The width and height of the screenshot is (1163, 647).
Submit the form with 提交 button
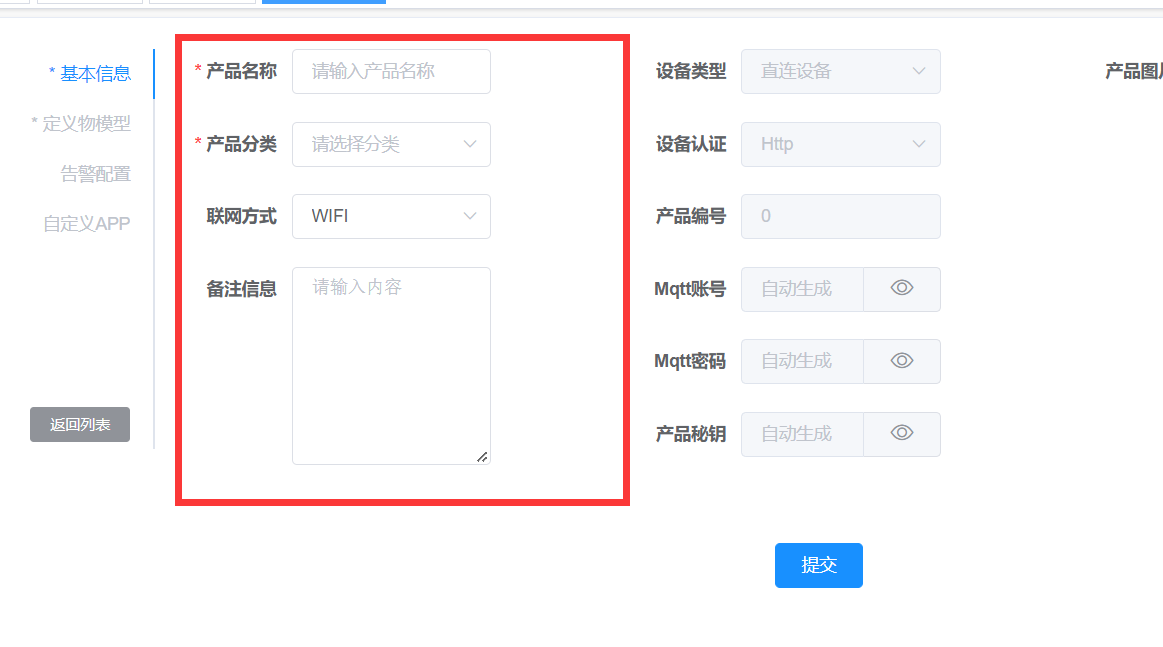(818, 565)
